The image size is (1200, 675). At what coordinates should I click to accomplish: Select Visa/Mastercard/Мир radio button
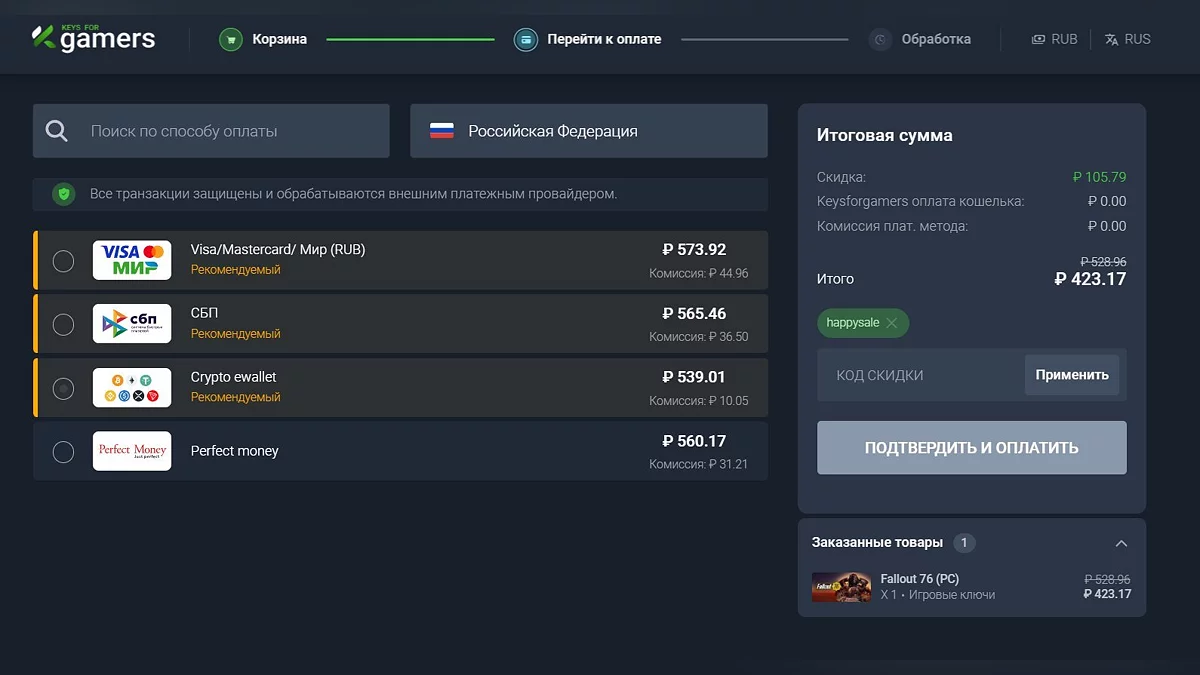point(63,261)
